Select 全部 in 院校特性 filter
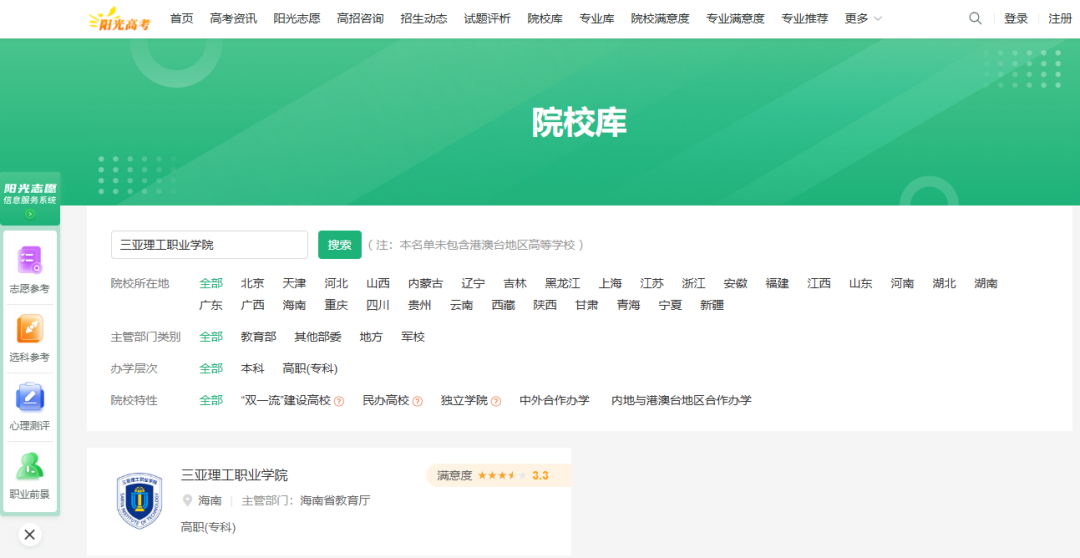The image size is (1080, 558). pyautogui.click(x=211, y=400)
